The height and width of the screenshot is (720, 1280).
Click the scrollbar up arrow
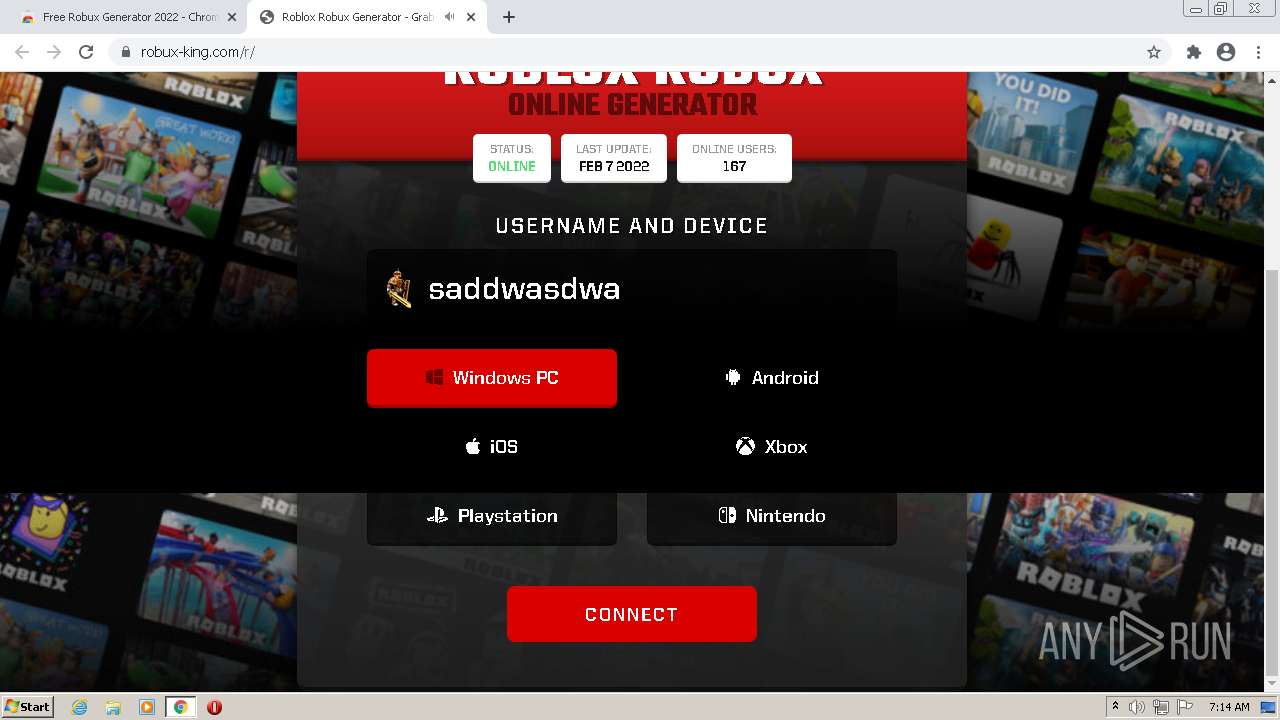coord(1272,79)
